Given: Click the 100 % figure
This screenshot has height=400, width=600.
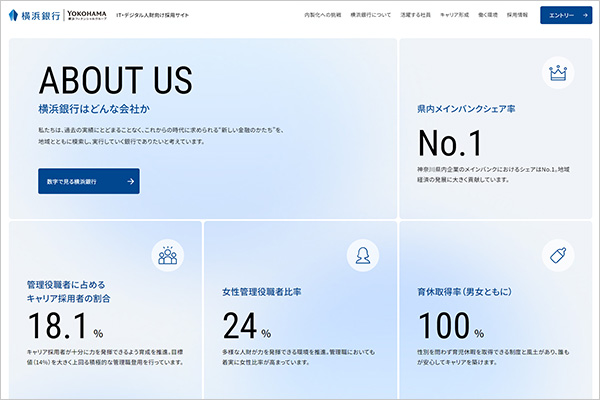Looking at the screenshot, I should point(451,326).
